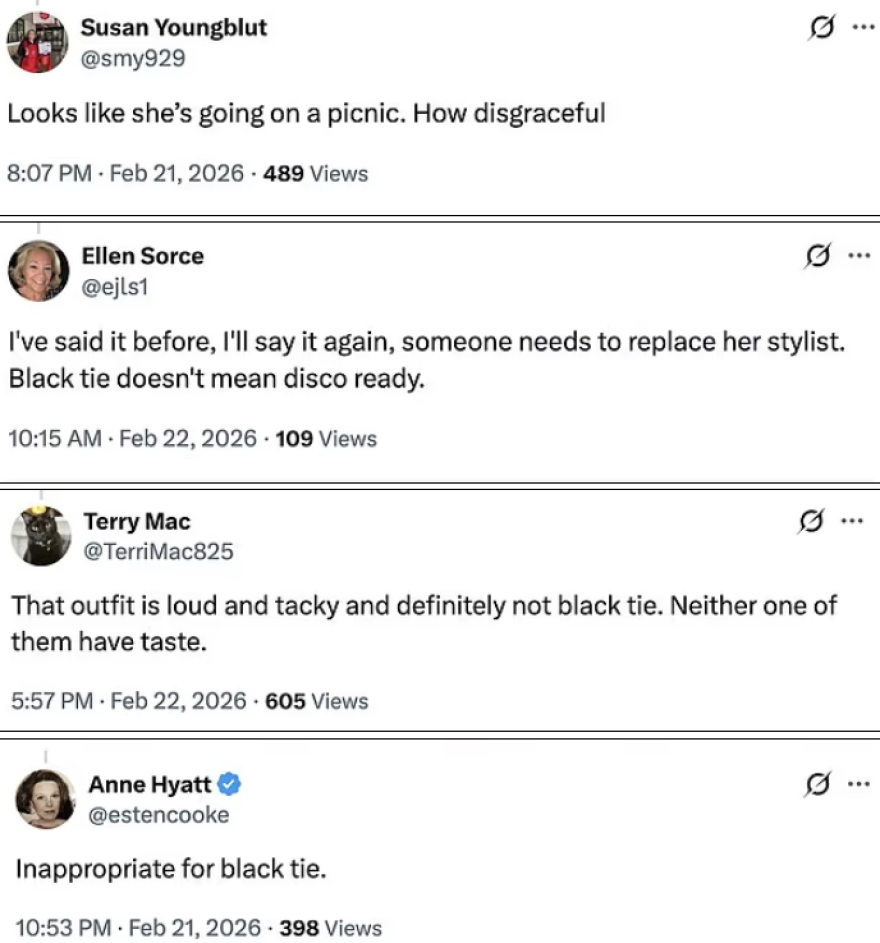Click the 8:07 PM Feb 21 timestamp

[x=125, y=173]
